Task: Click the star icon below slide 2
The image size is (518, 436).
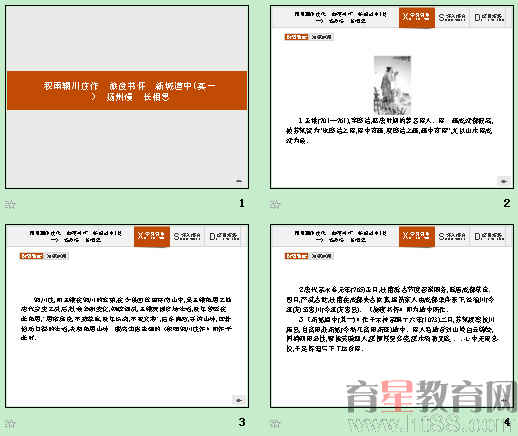Action: (x=275, y=204)
